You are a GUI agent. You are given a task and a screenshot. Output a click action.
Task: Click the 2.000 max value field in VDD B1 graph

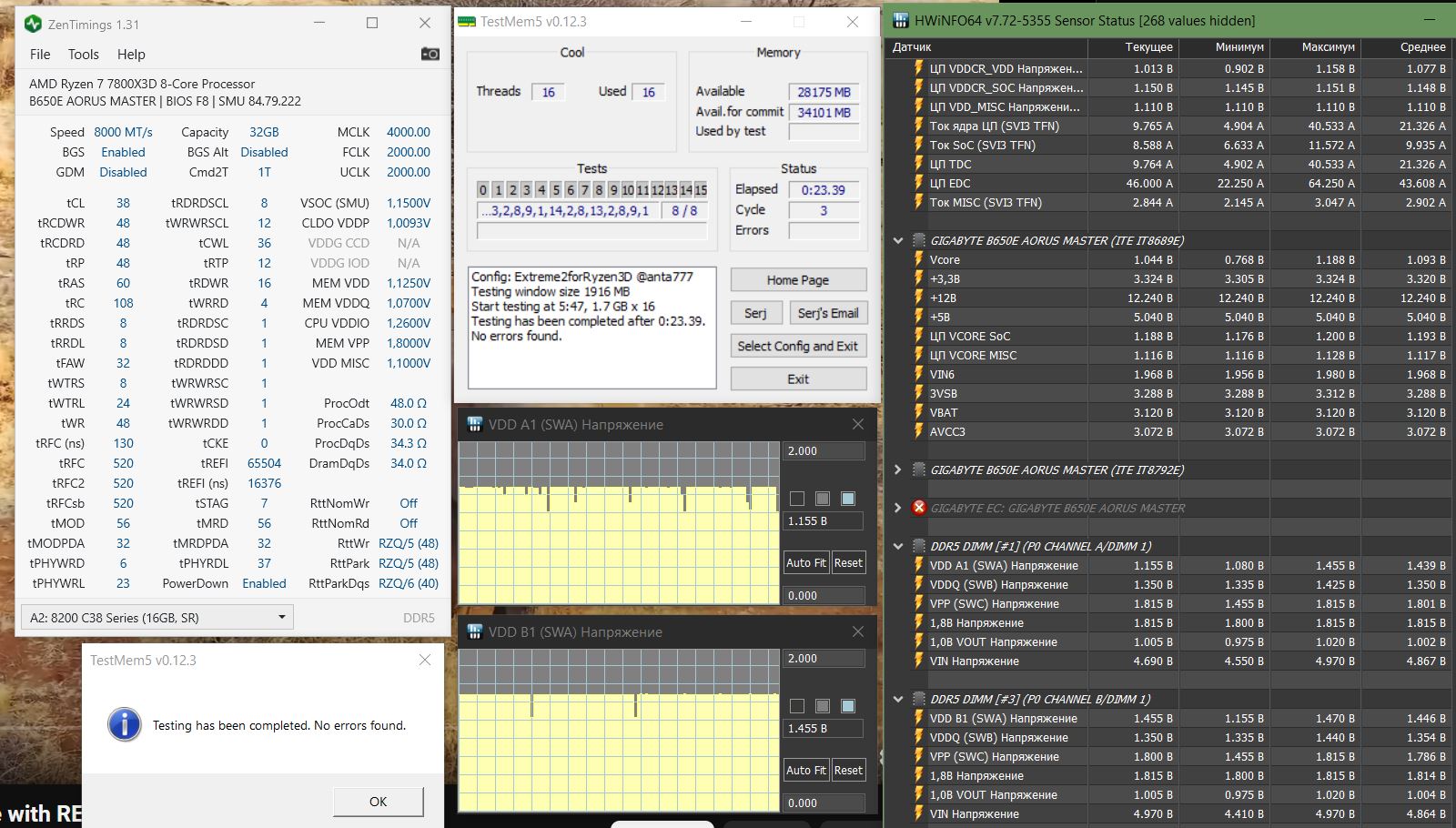823,658
